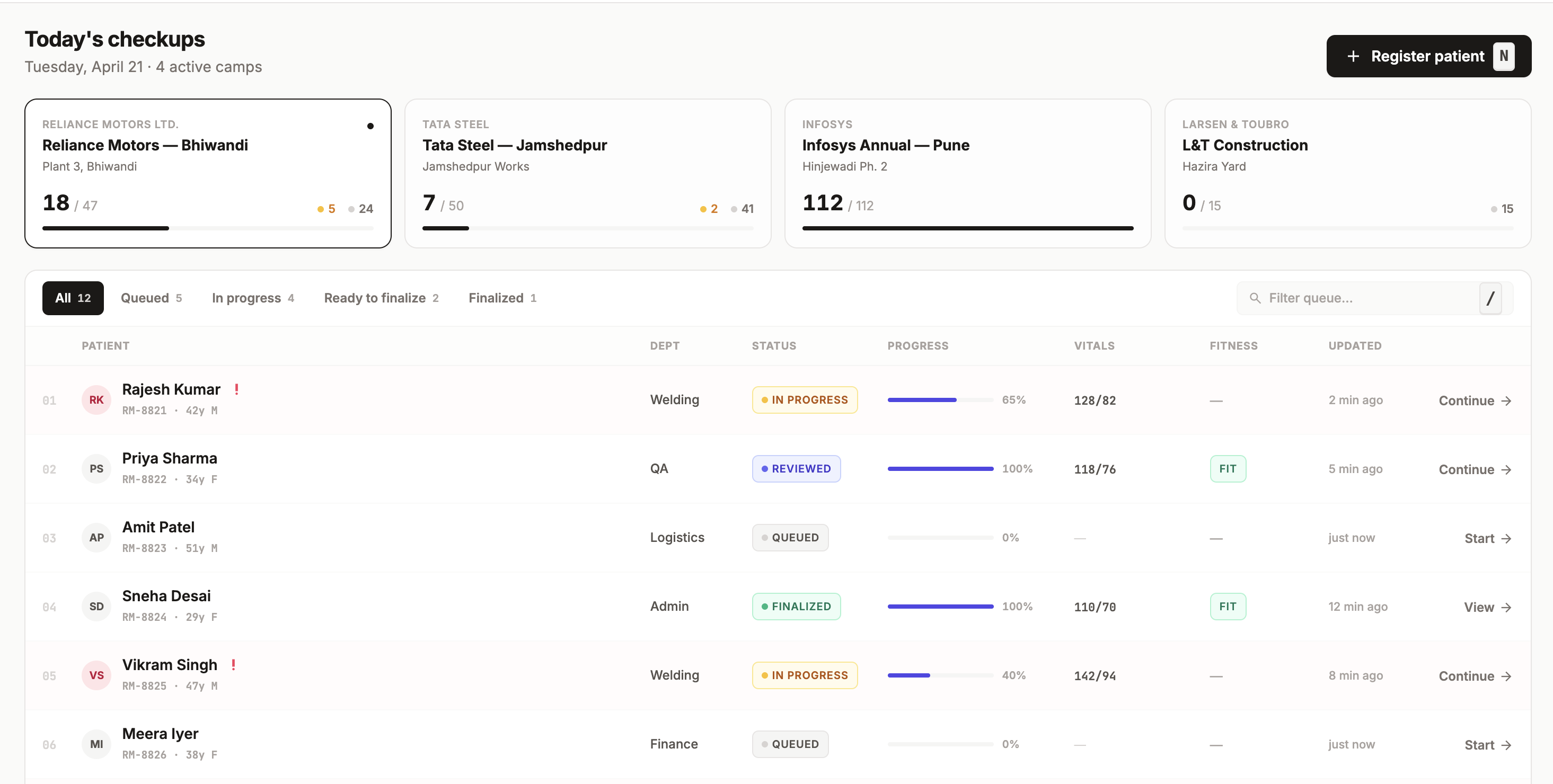Click the alert icon beside Rajesh Kumar
Viewport: 1553px width, 784px height.
(x=236, y=389)
